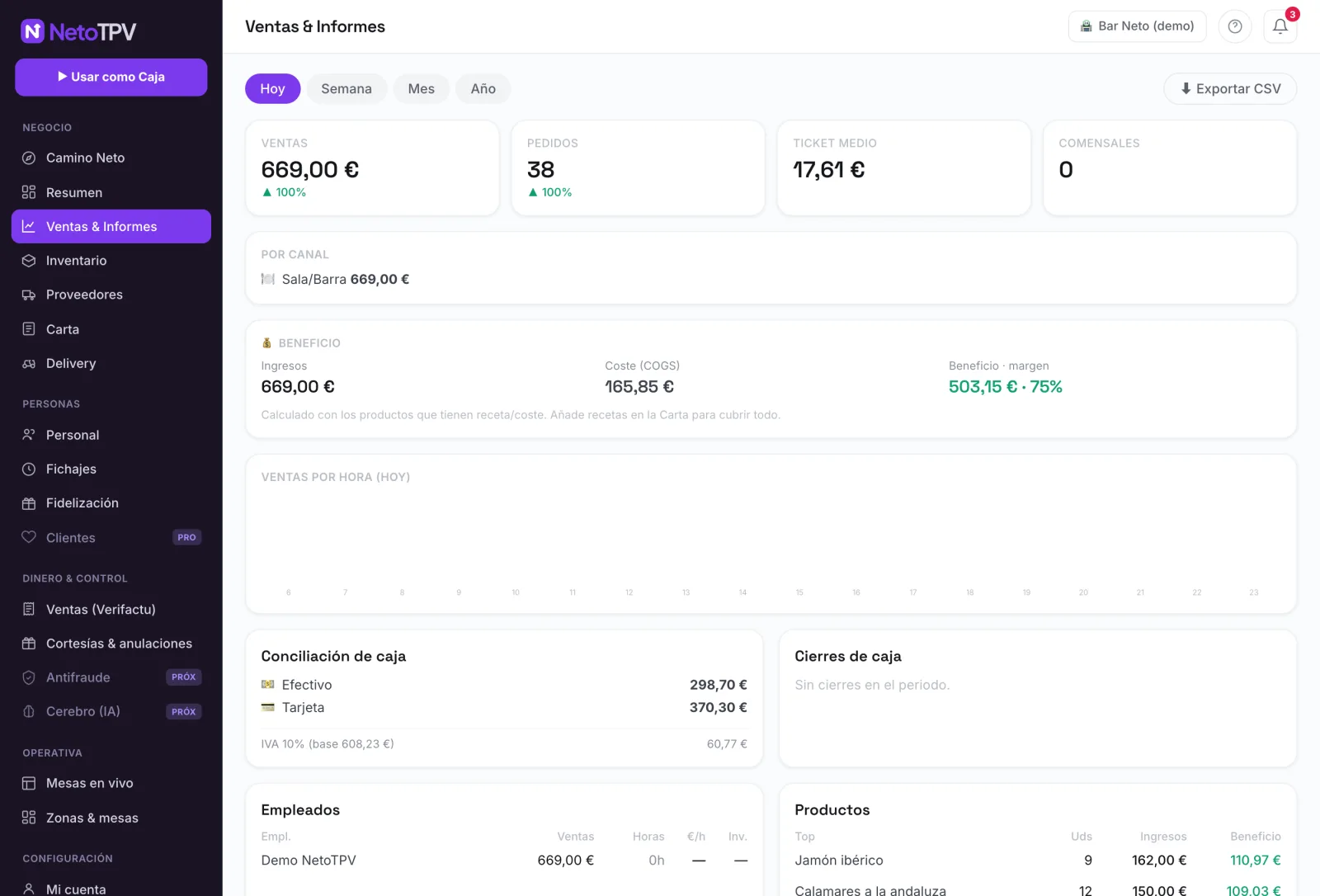Open the notifications bell icon

pos(1280,26)
